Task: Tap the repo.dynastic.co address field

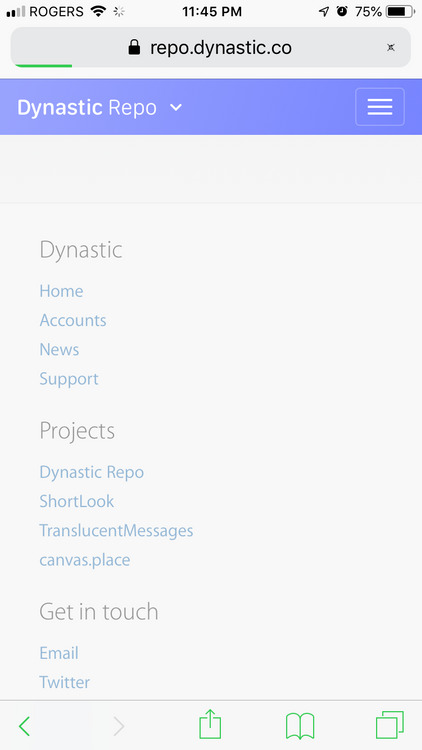Action: (x=211, y=47)
